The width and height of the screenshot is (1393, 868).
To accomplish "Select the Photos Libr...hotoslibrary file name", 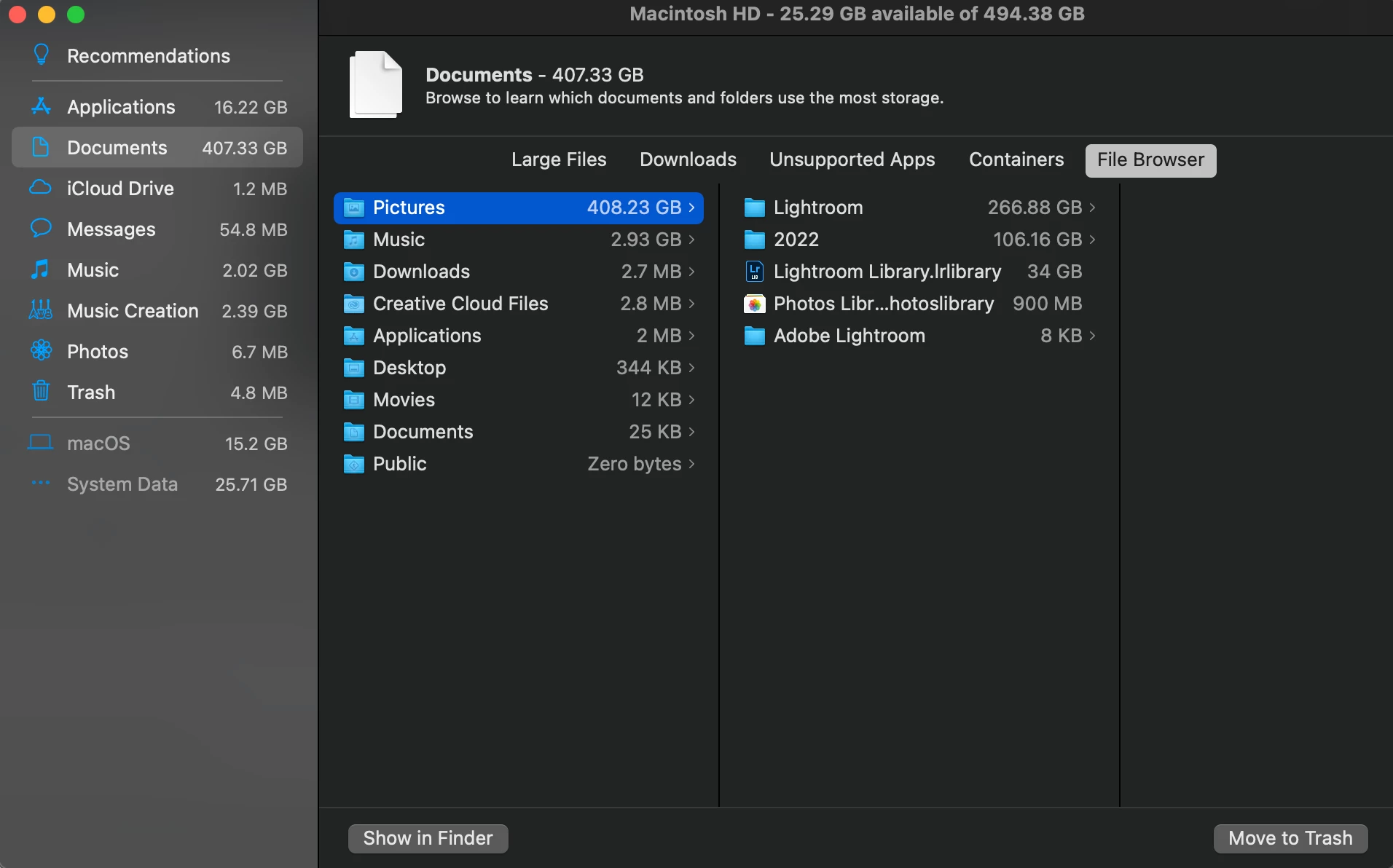I will pyautogui.click(x=884, y=304).
